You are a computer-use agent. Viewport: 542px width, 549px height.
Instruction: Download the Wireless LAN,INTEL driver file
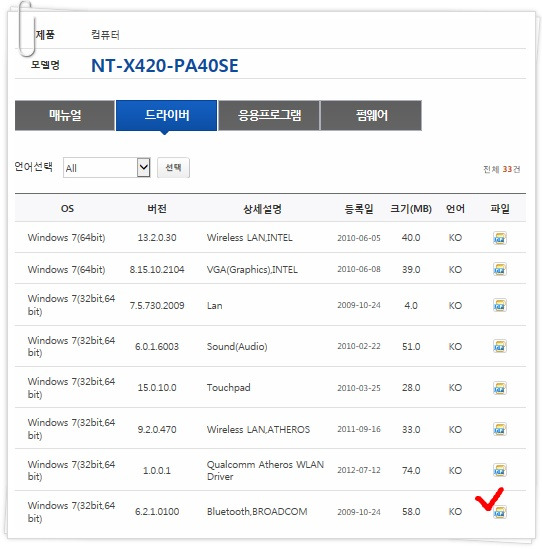[500, 238]
